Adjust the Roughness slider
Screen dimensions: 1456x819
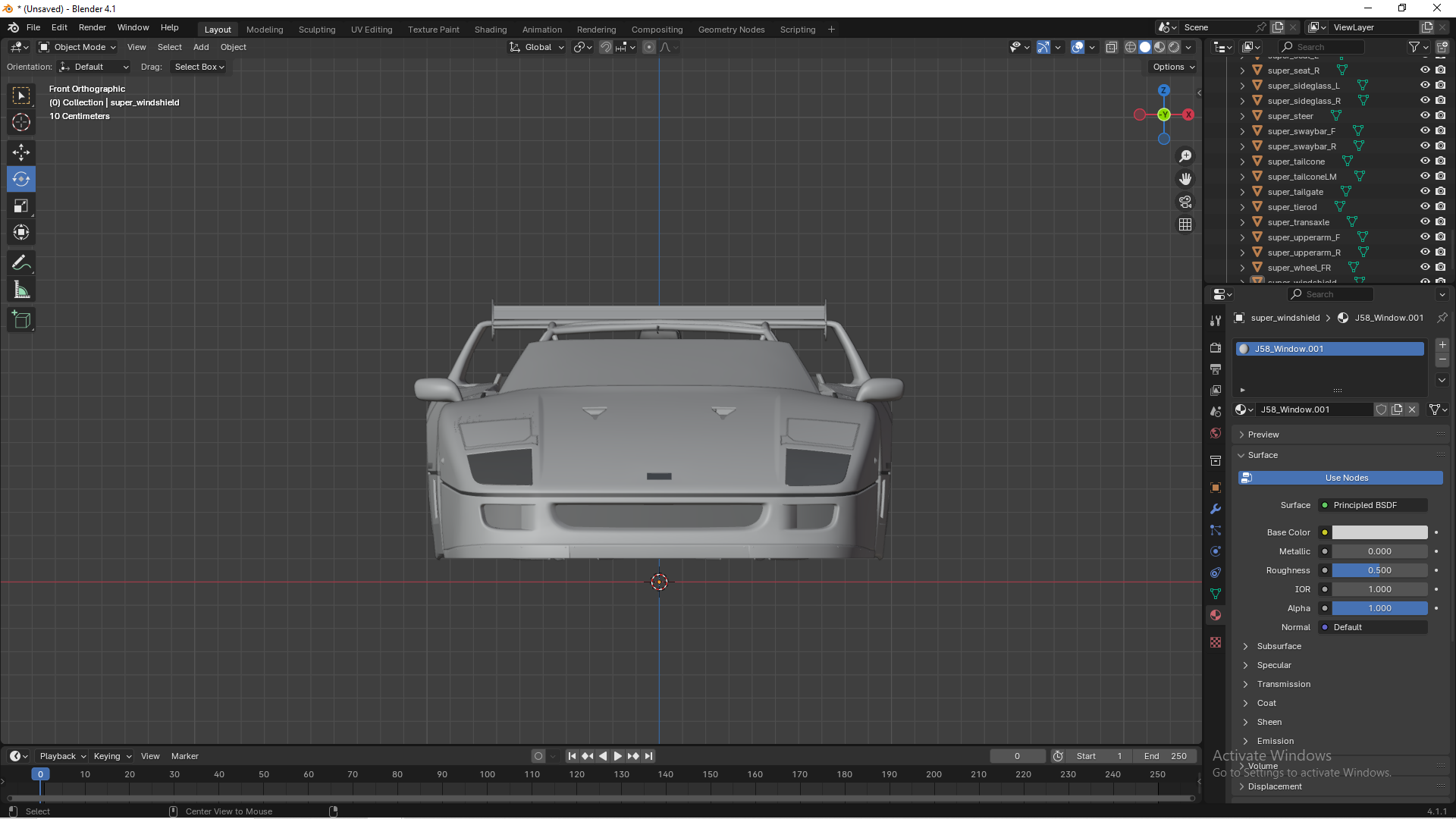[x=1379, y=570]
